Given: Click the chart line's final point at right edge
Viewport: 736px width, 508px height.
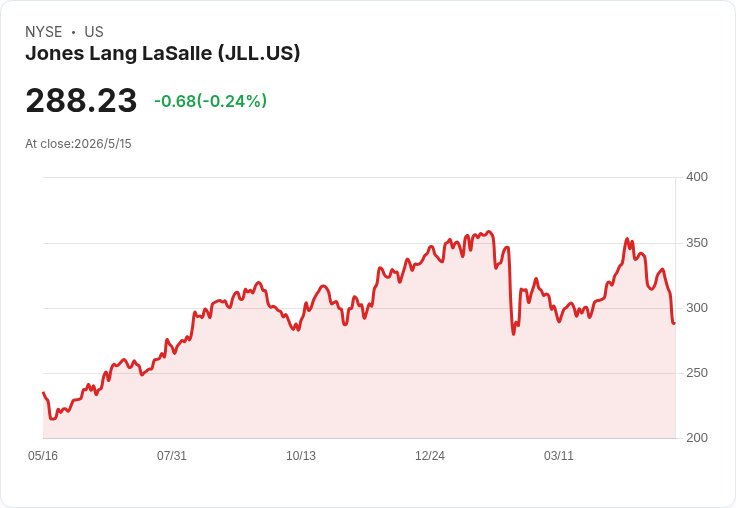Looking at the screenshot, I should pos(674,323).
